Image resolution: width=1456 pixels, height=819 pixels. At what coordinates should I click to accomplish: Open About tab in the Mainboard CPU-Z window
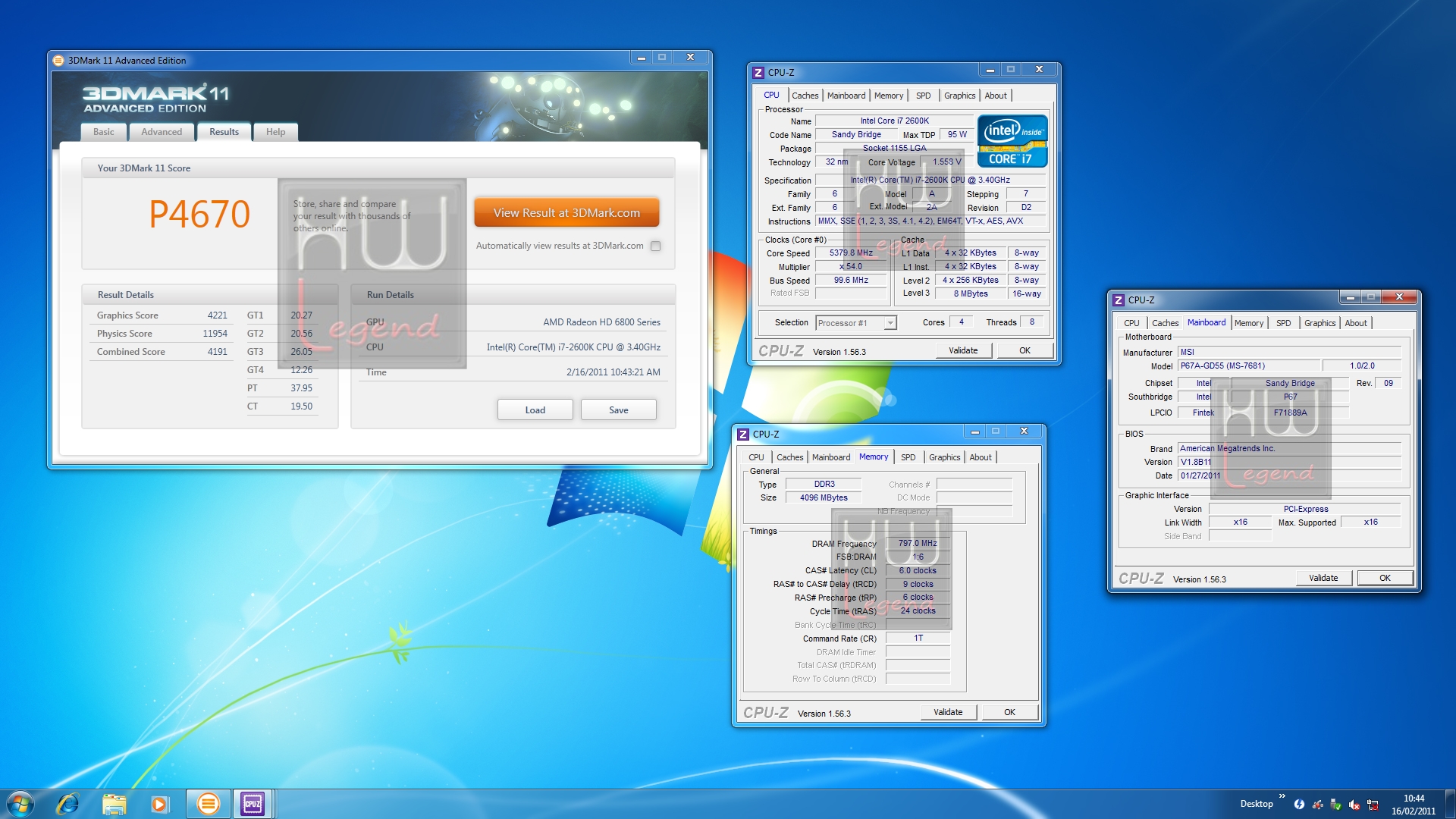1356,323
